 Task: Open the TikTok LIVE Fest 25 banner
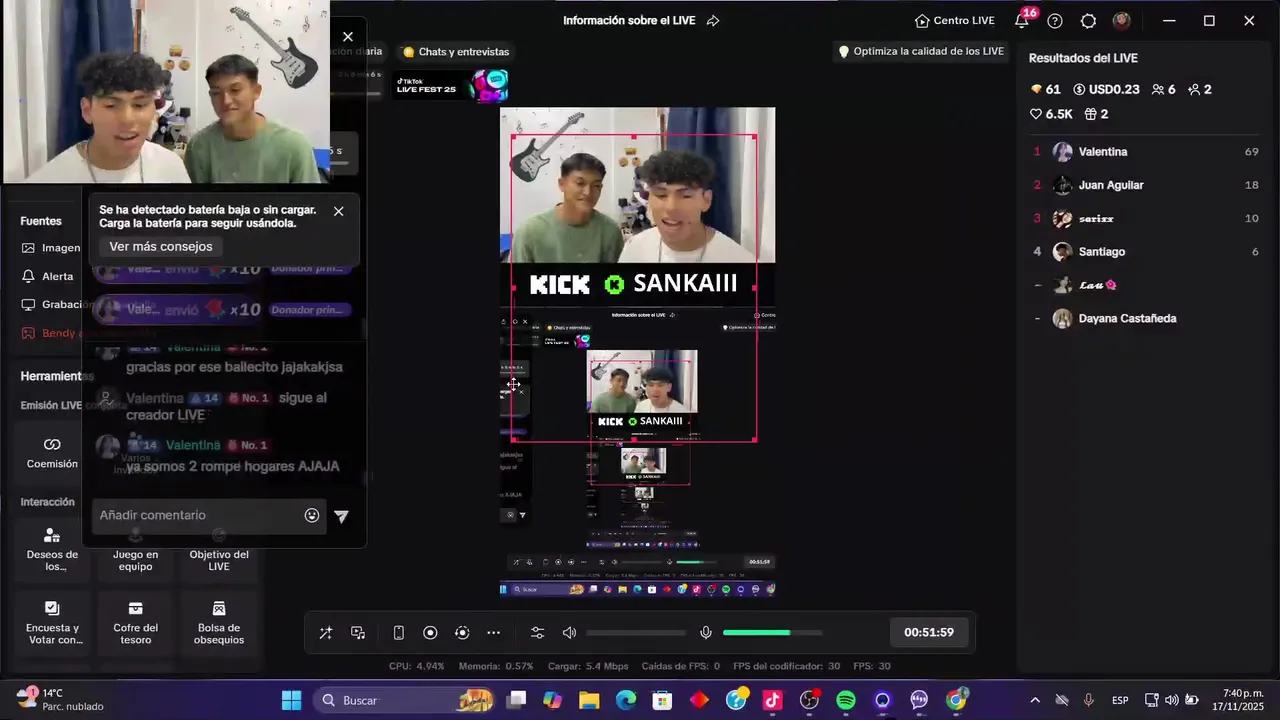click(451, 86)
